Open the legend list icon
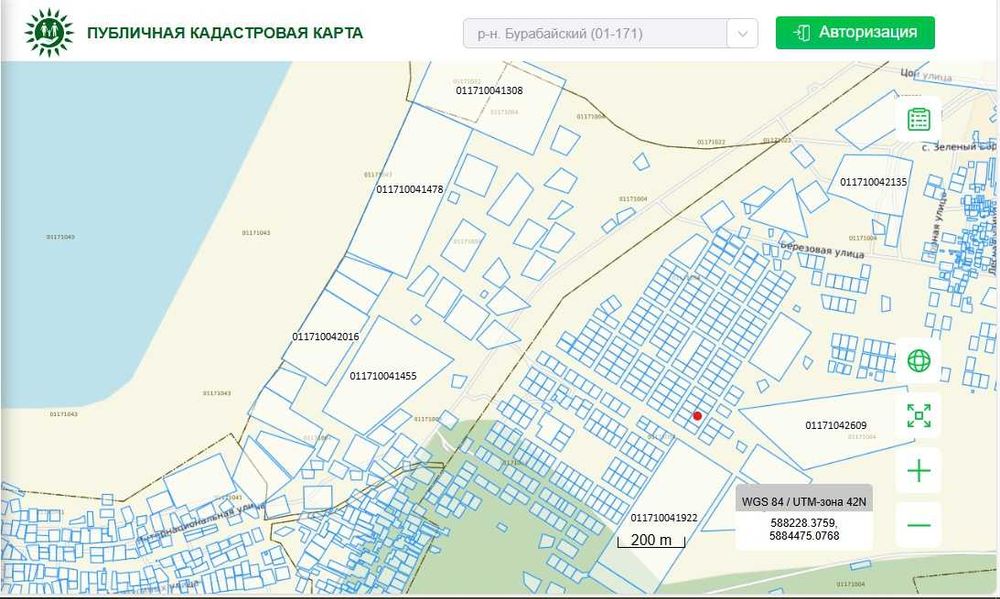Viewport: 1000px width, 599px height. pos(918,119)
